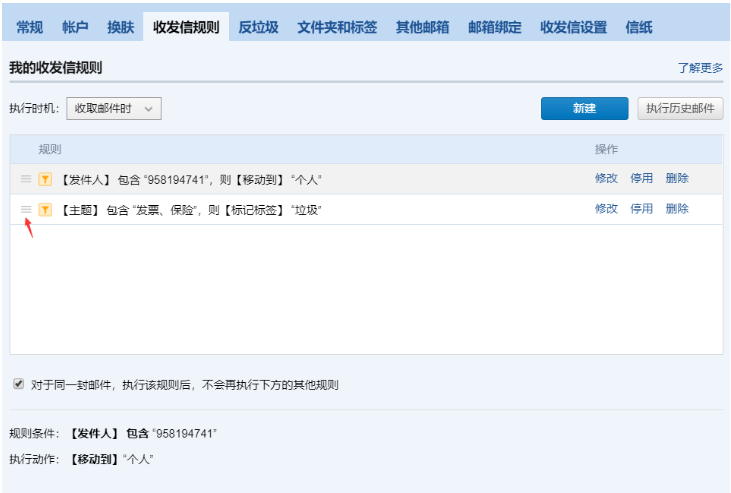
Task: Open the 邮箱绑定 tab
Action: (x=494, y=27)
